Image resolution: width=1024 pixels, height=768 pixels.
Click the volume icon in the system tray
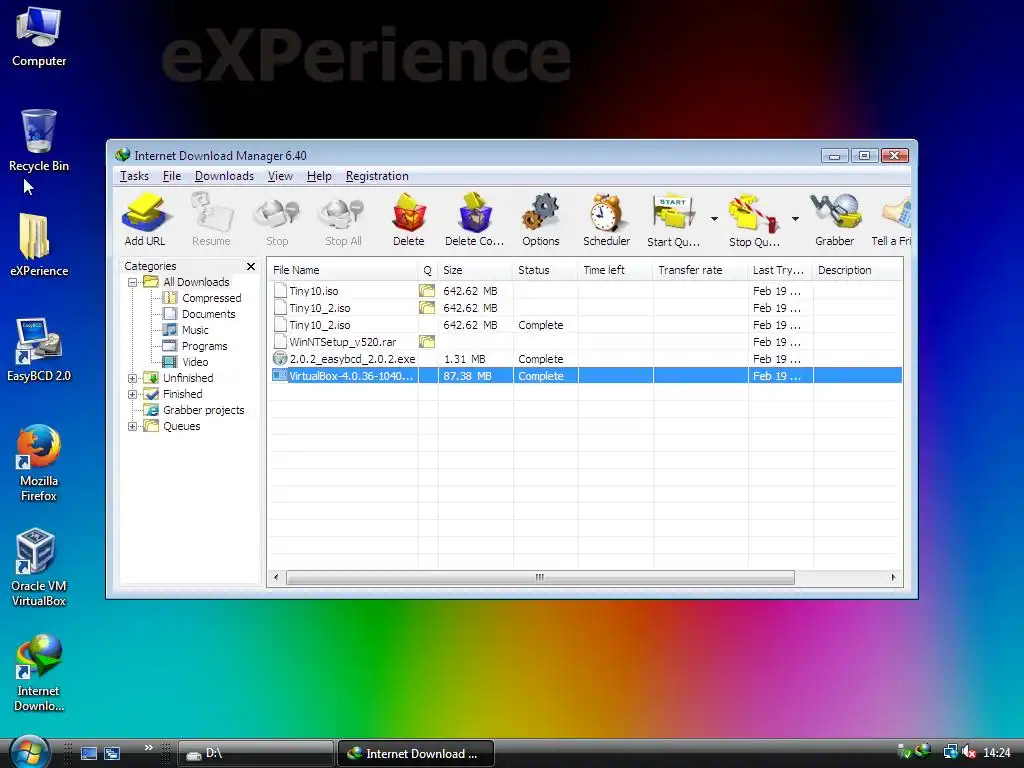tap(969, 752)
